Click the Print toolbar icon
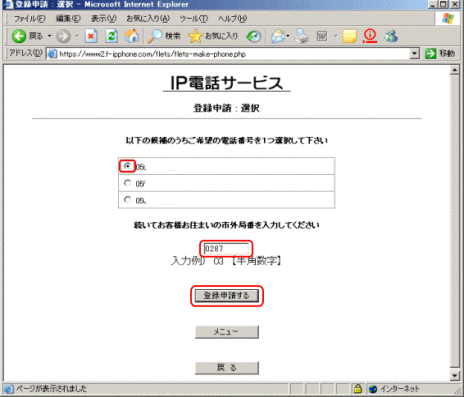 302,36
